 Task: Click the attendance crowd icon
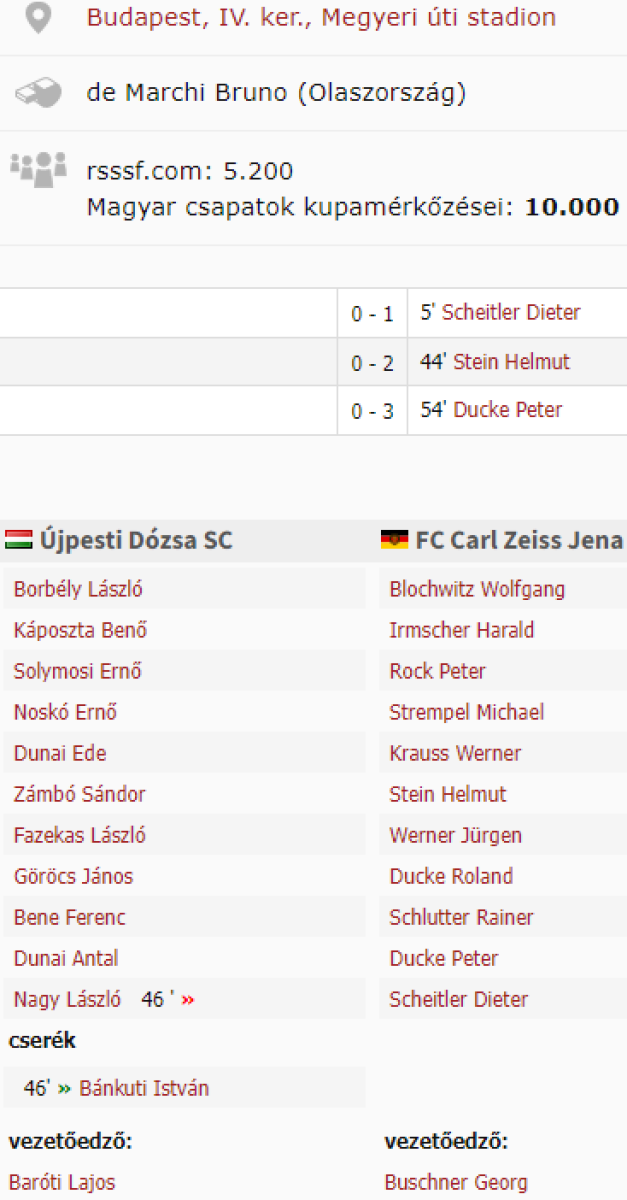pyautogui.click(x=38, y=168)
